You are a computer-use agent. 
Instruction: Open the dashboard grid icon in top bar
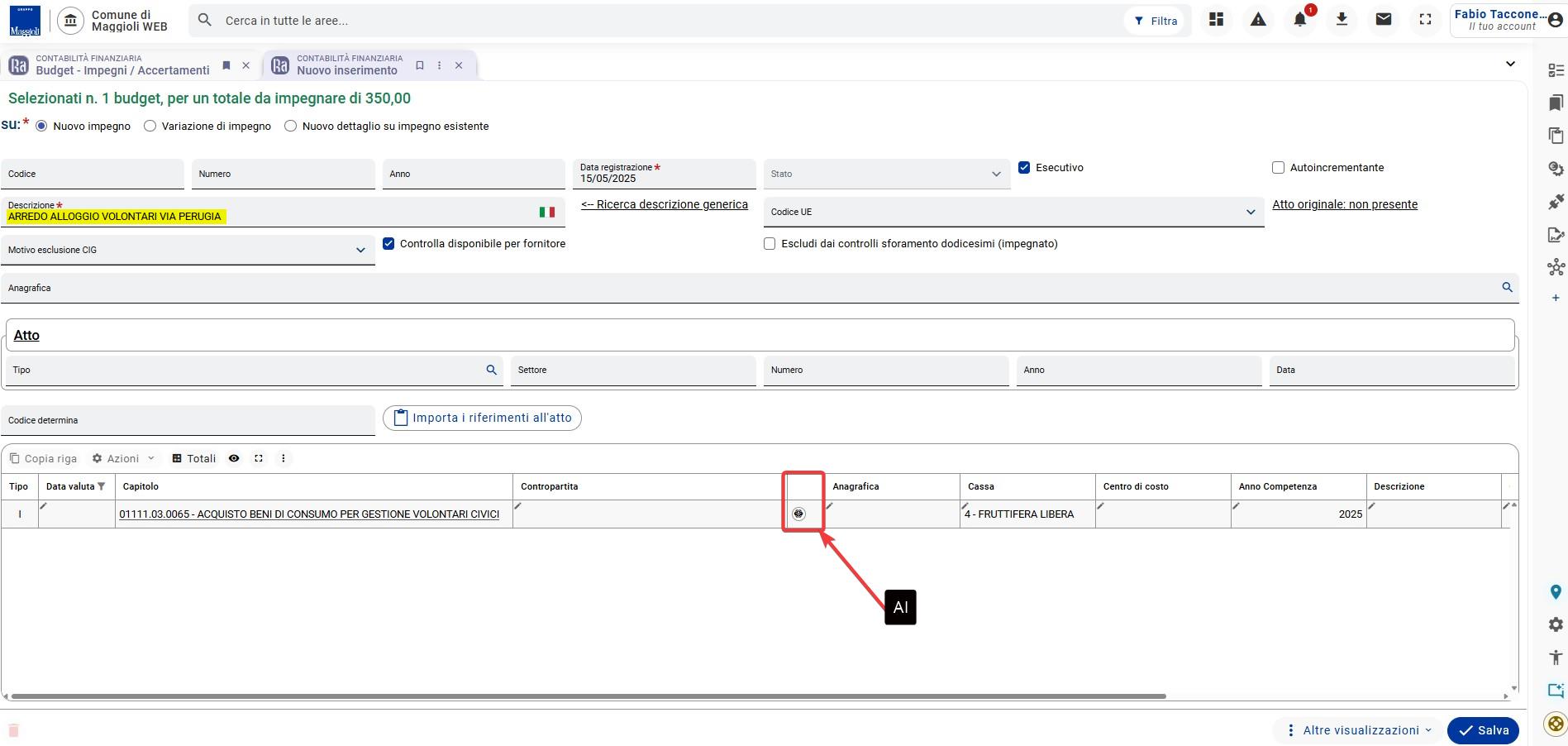click(1216, 20)
